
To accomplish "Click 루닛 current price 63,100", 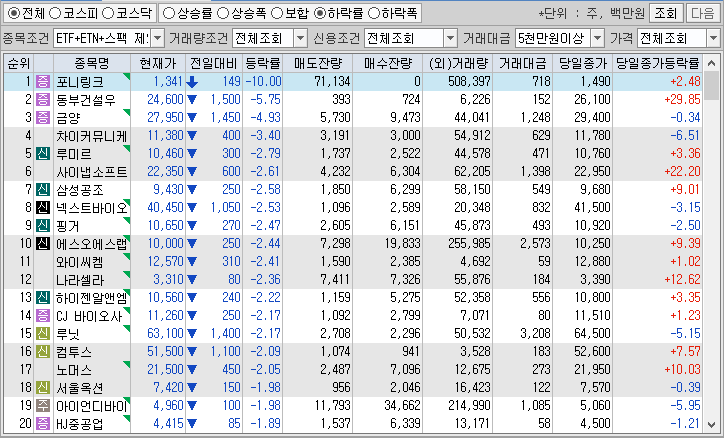I will pos(165,334).
